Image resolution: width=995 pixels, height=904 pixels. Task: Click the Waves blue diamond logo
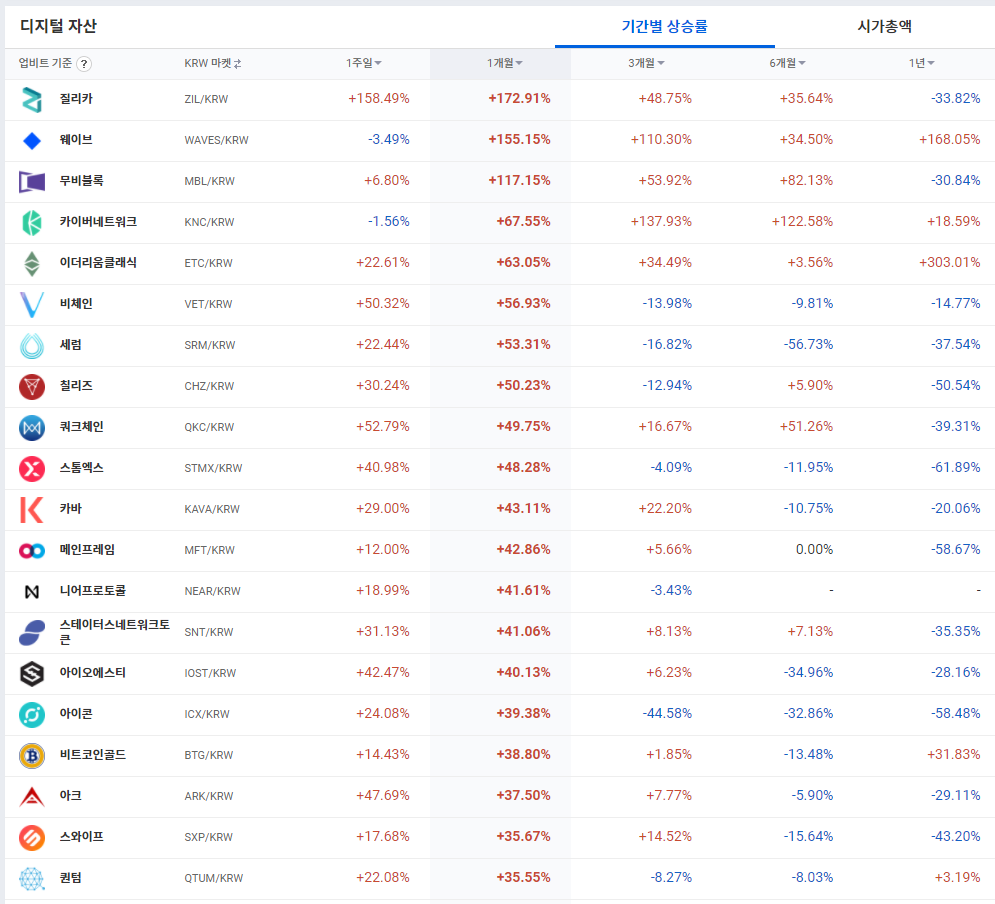(x=32, y=140)
